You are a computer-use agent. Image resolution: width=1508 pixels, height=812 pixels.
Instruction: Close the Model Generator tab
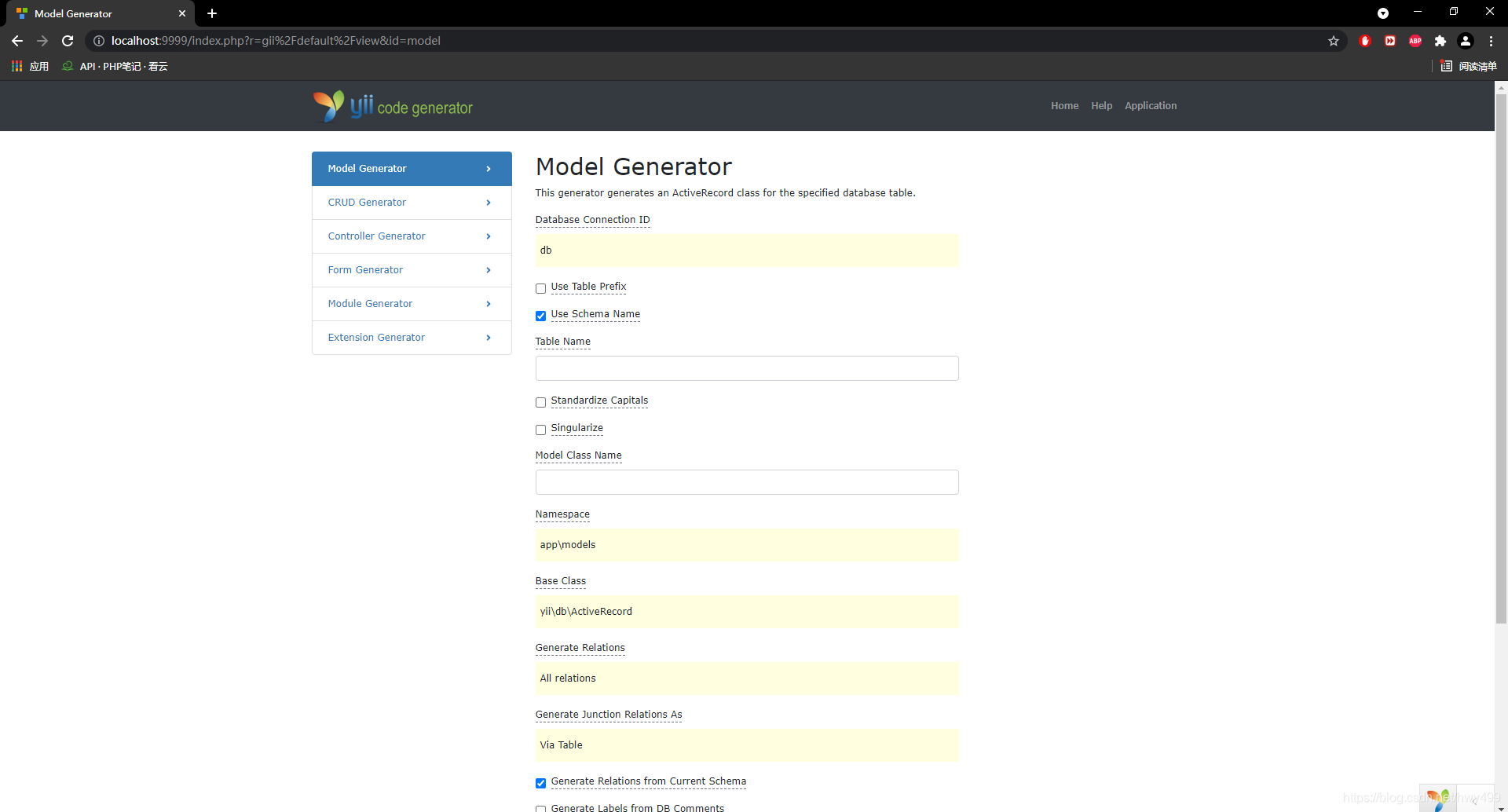182,13
